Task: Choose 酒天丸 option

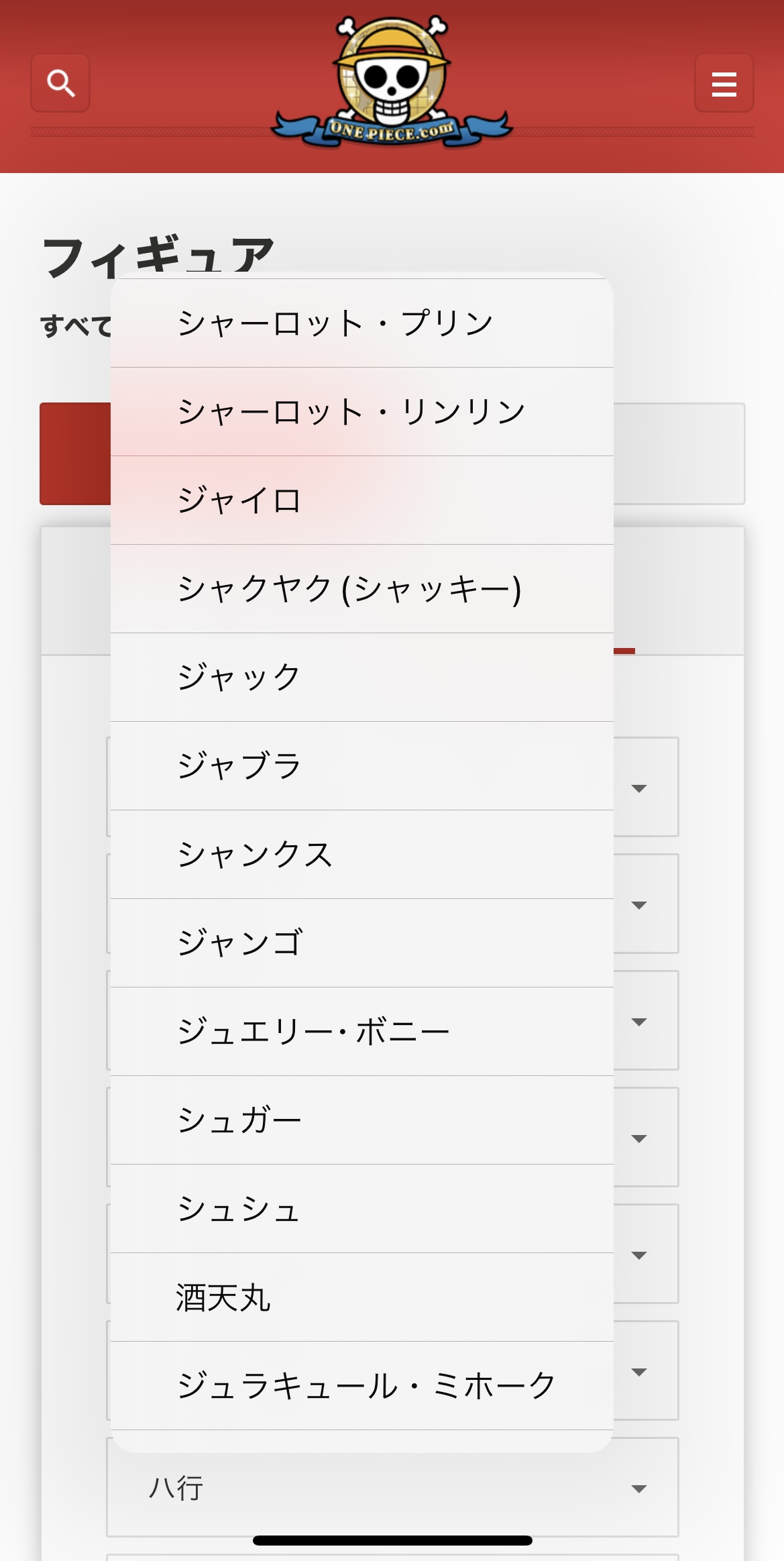Action: (362, 1297)
